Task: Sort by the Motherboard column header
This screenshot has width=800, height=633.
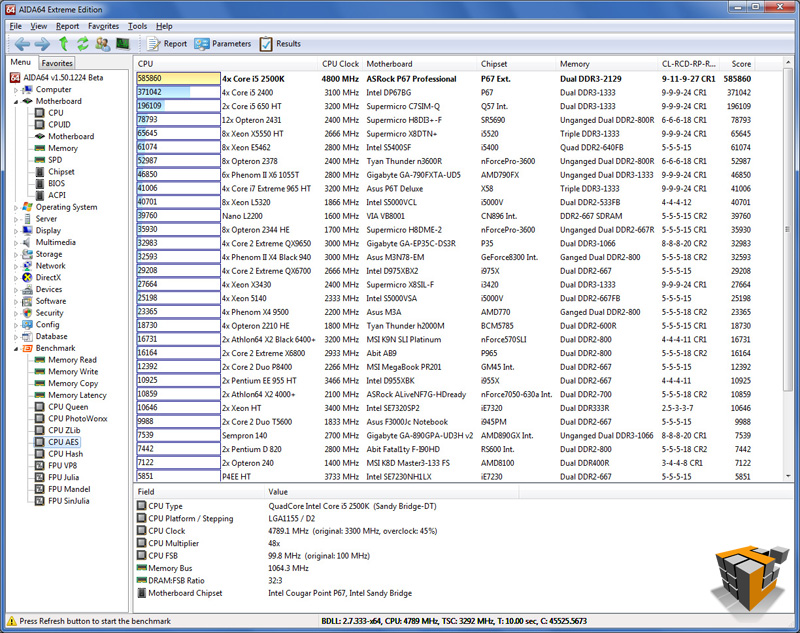Action: 420,64
